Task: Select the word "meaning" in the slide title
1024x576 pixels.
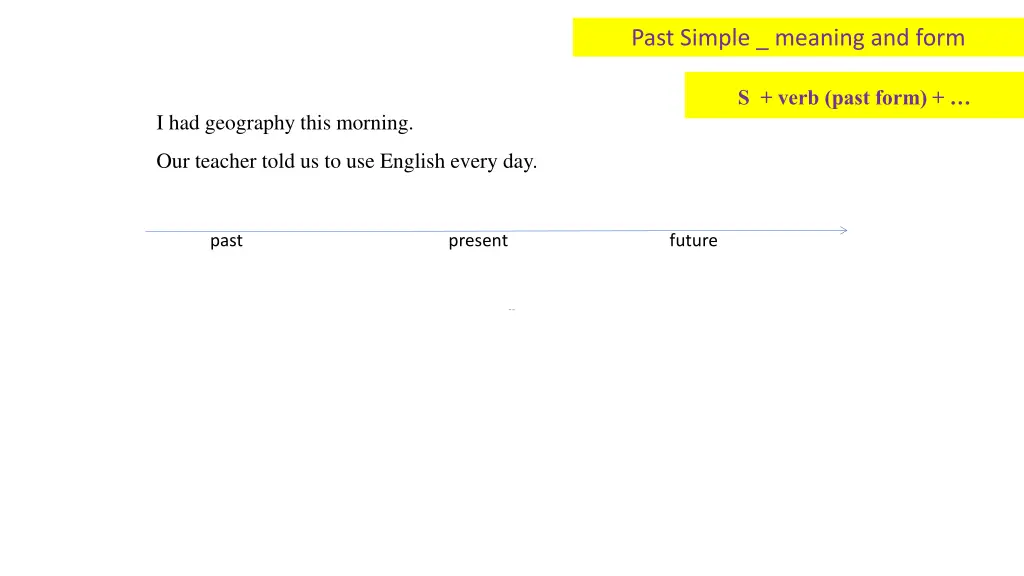Action: click(819, 38)
